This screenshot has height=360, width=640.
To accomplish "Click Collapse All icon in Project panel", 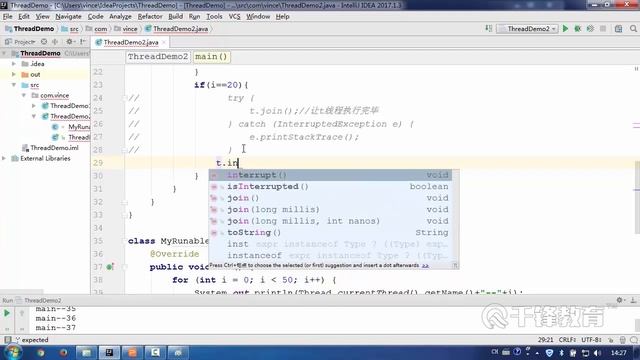I will click(55, 42).
